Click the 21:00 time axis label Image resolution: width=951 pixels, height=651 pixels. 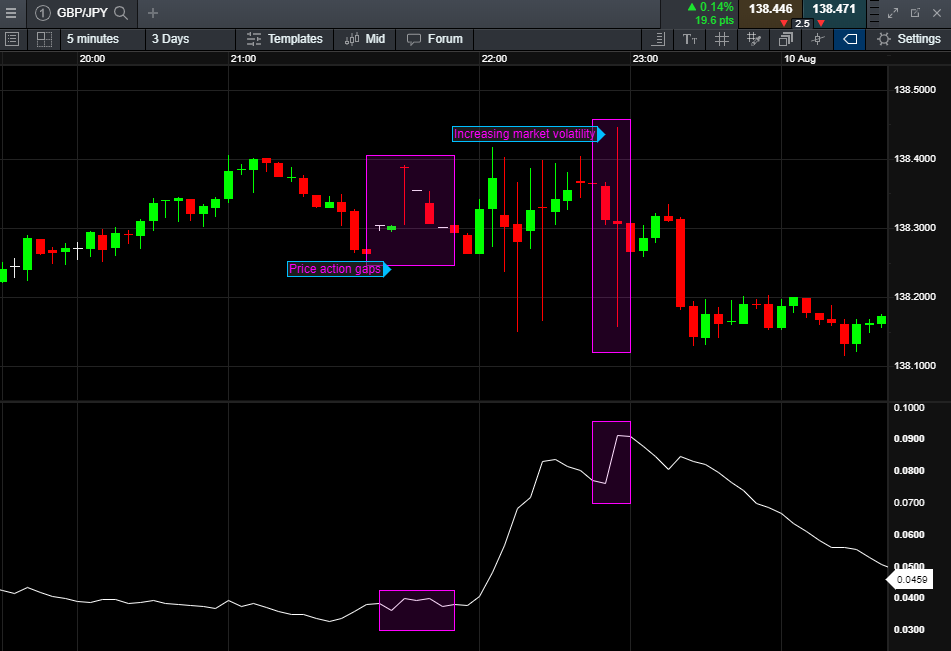243,59
